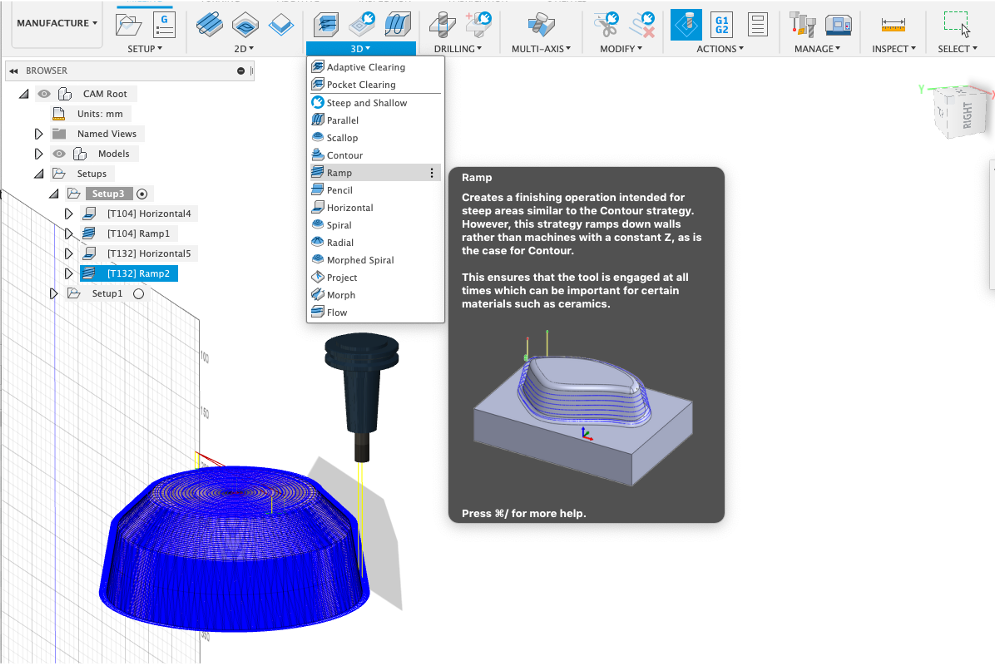This screenshot has height=664, width=995.
Task: Click the 3D Parallel toolbar icon
Action: pyautogui.click(x=398, y=25)
